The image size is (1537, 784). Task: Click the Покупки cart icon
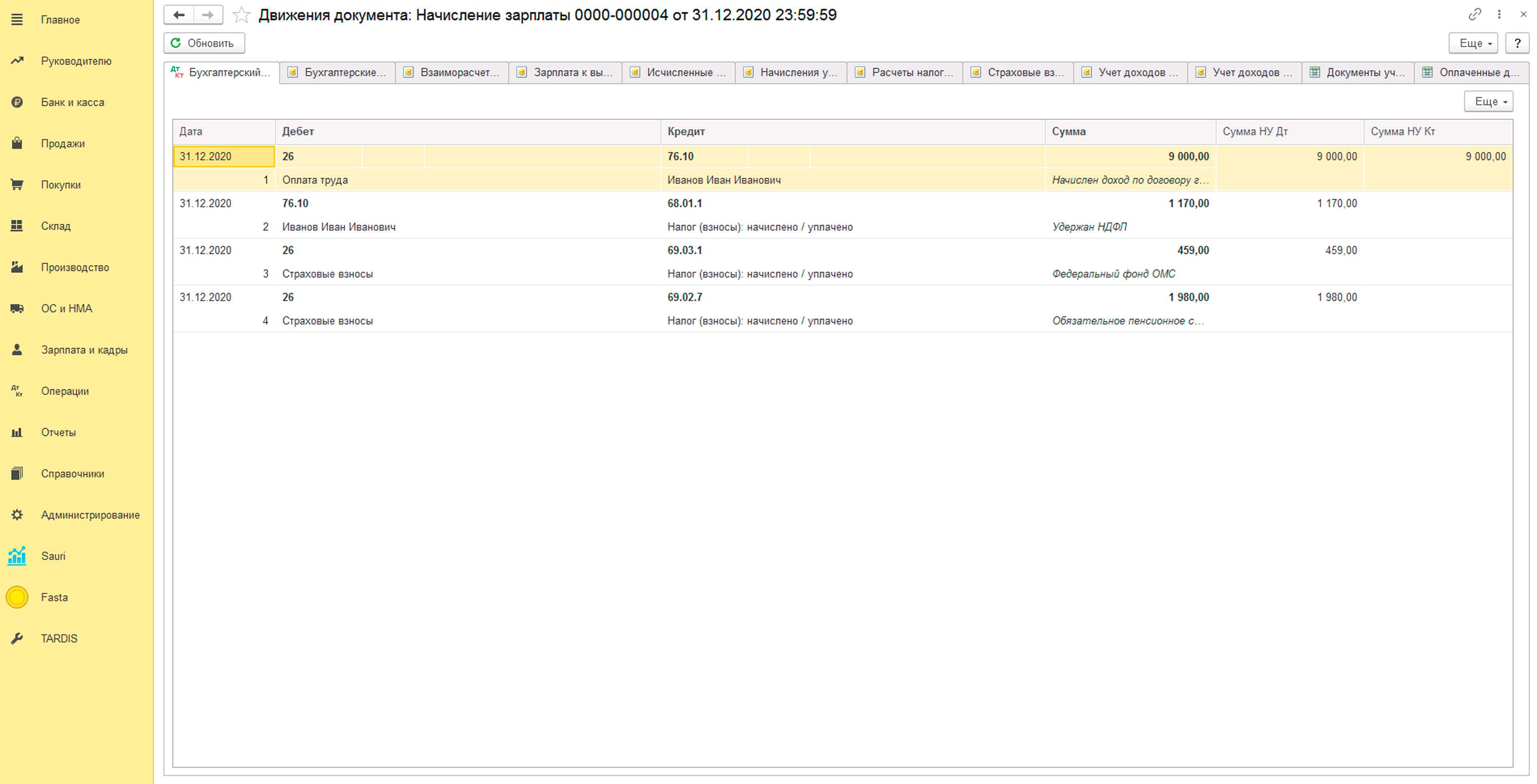[x=17, y=184]
